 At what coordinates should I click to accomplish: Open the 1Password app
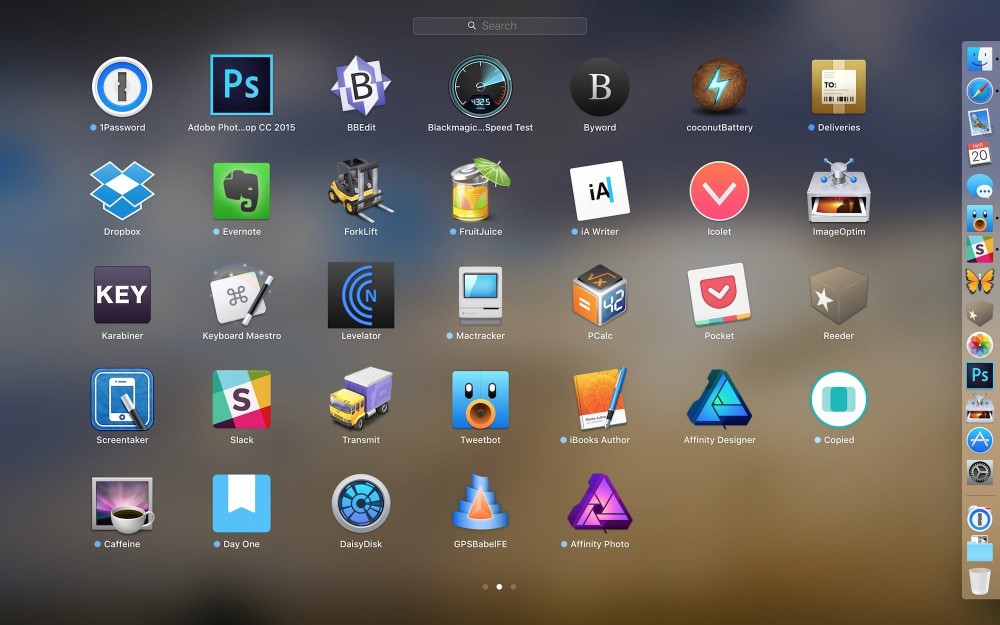click(x=122, y=87)
